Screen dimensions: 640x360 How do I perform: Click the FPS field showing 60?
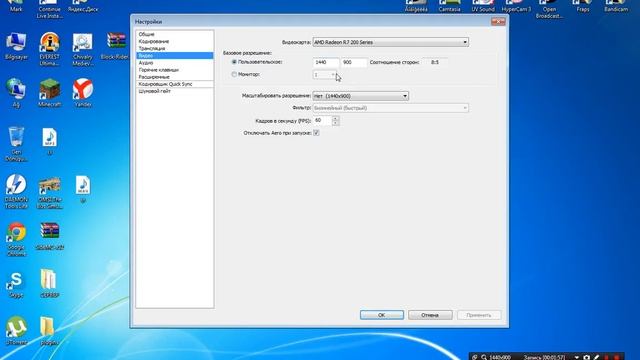point(322,121)
